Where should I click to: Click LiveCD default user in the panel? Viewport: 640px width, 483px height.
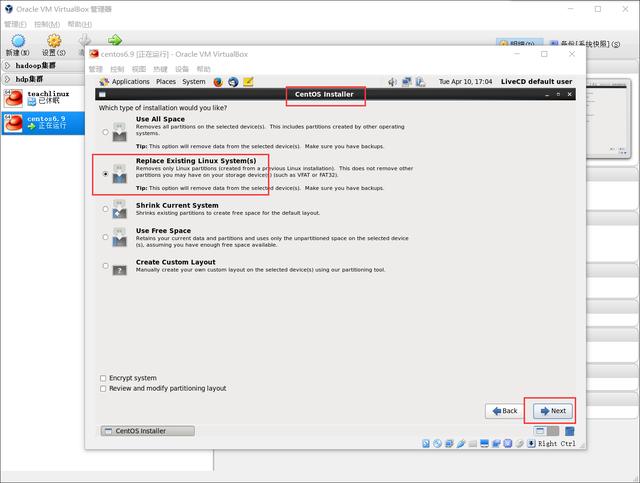click(x=536, y=82)
